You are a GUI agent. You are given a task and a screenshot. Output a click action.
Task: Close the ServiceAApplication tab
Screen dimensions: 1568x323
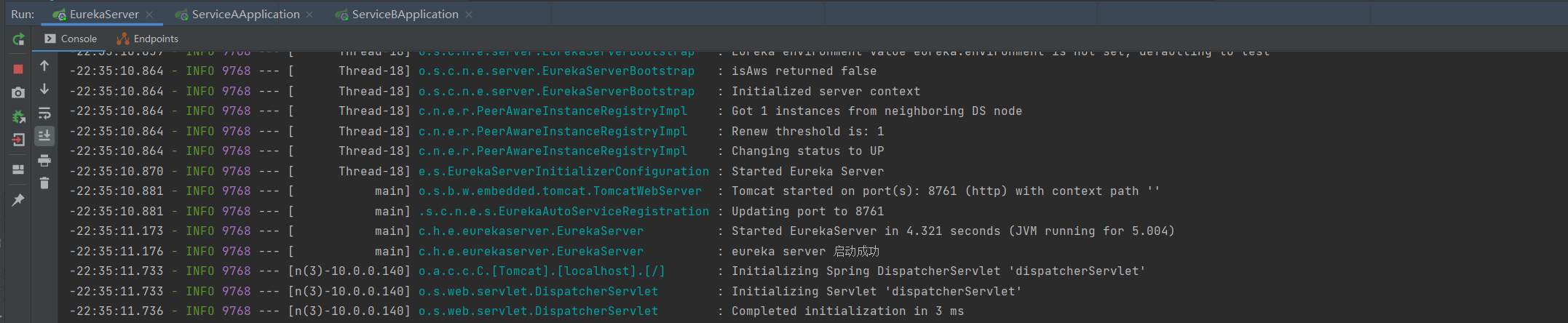(309, 15)
